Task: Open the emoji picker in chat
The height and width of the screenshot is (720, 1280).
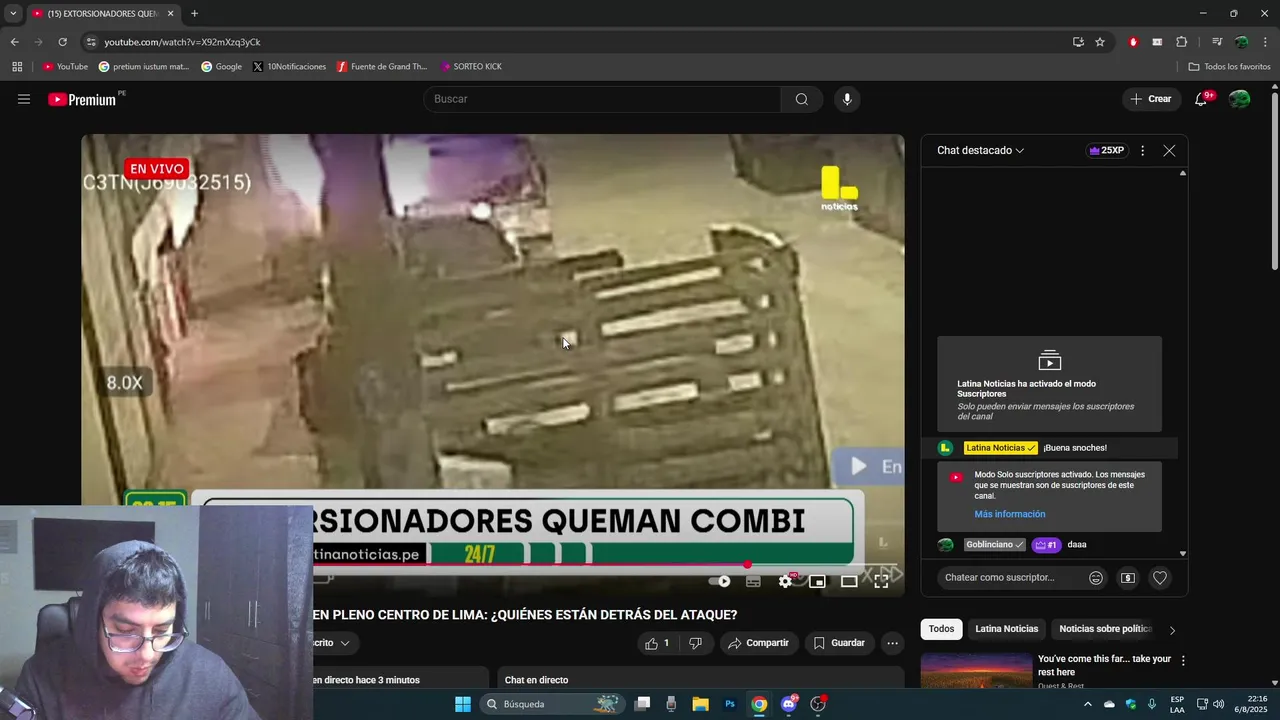Action: click(1096, 577)
